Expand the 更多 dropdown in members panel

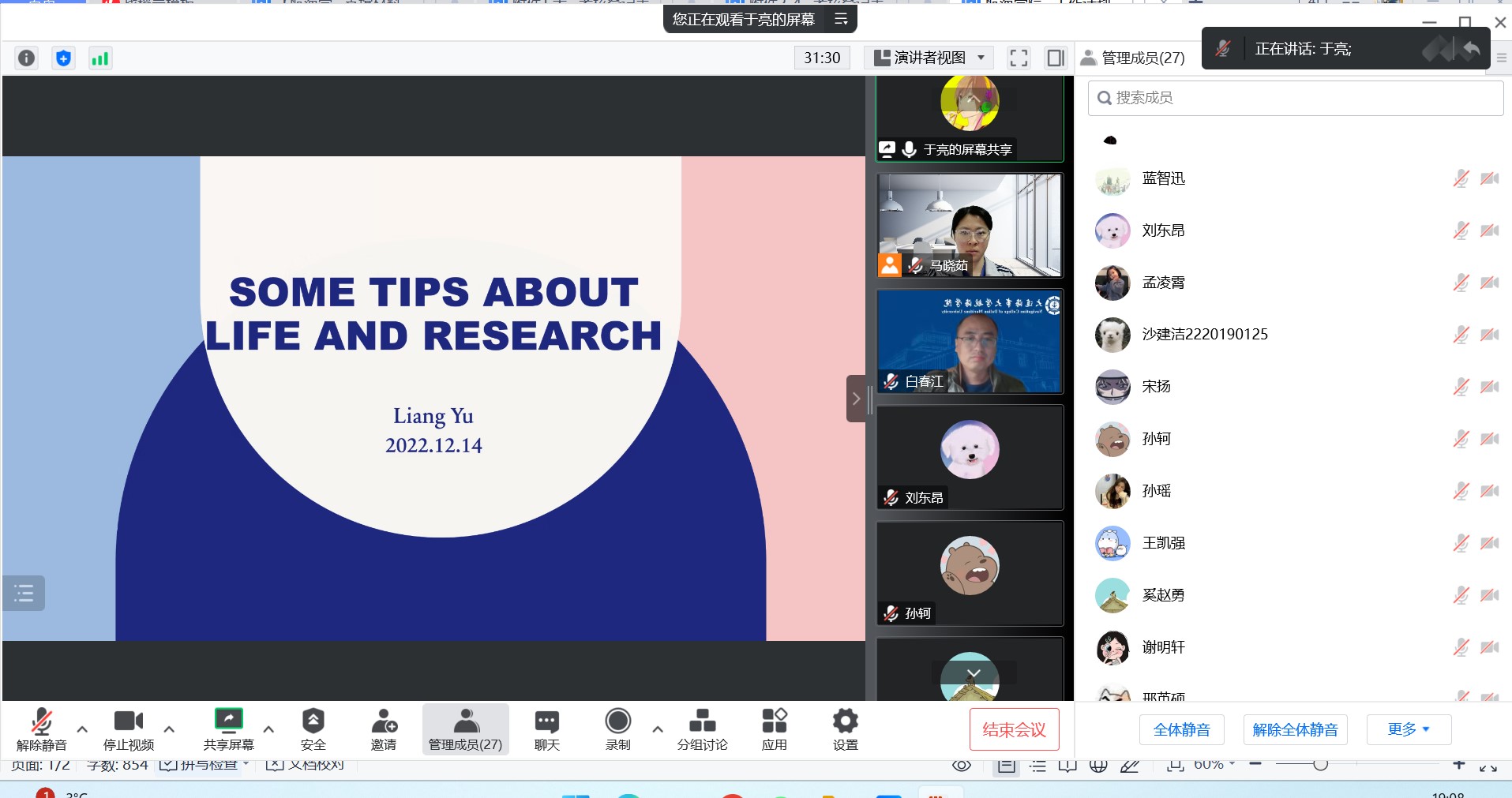[1409, 729]
